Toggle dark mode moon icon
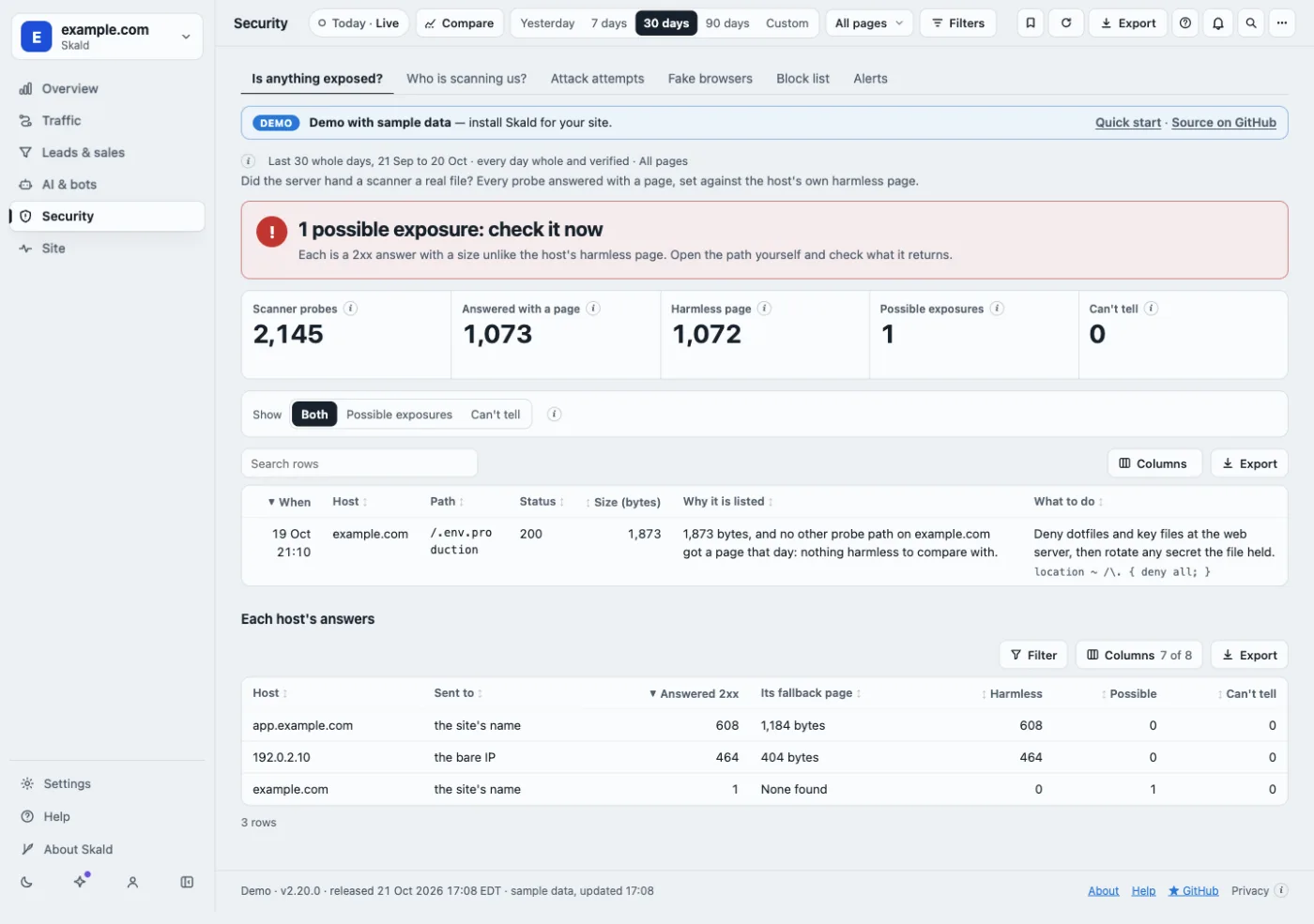The height and width of the screenshot is (924, 1314). coord(26,882)
